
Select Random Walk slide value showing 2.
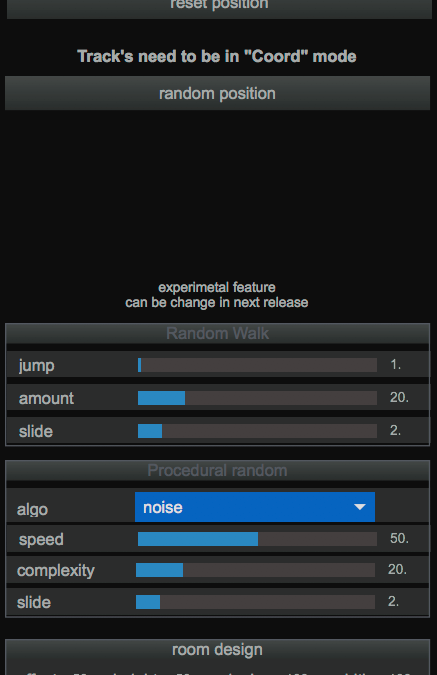pyautogui.click(x=395, y=430)
